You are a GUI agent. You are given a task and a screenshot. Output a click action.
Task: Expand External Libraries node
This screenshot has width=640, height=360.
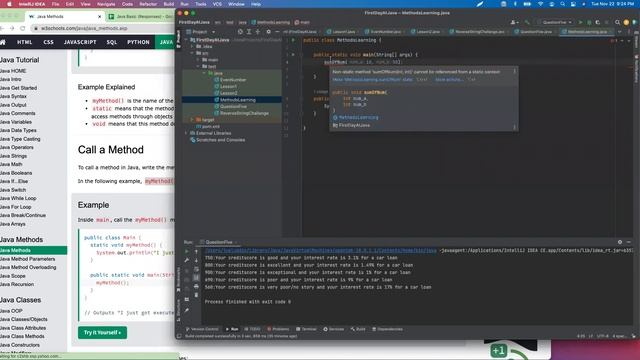click(x=187, y=133)
